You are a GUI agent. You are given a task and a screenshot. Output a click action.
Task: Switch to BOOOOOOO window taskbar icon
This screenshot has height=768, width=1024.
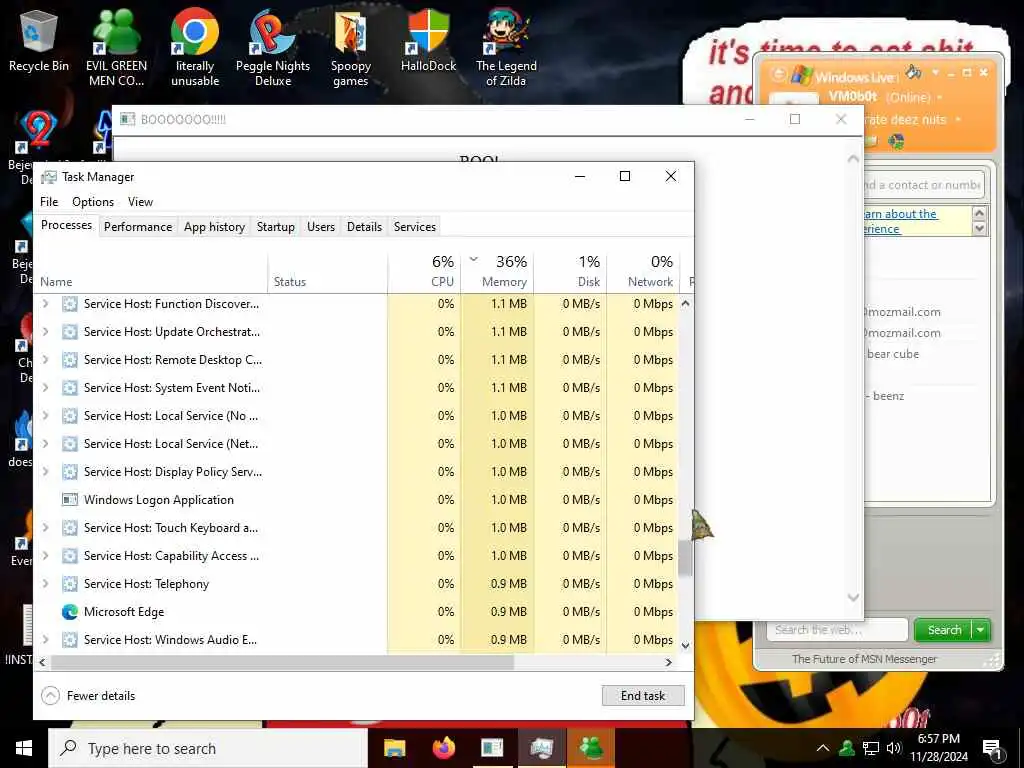(x=492, y=748)
